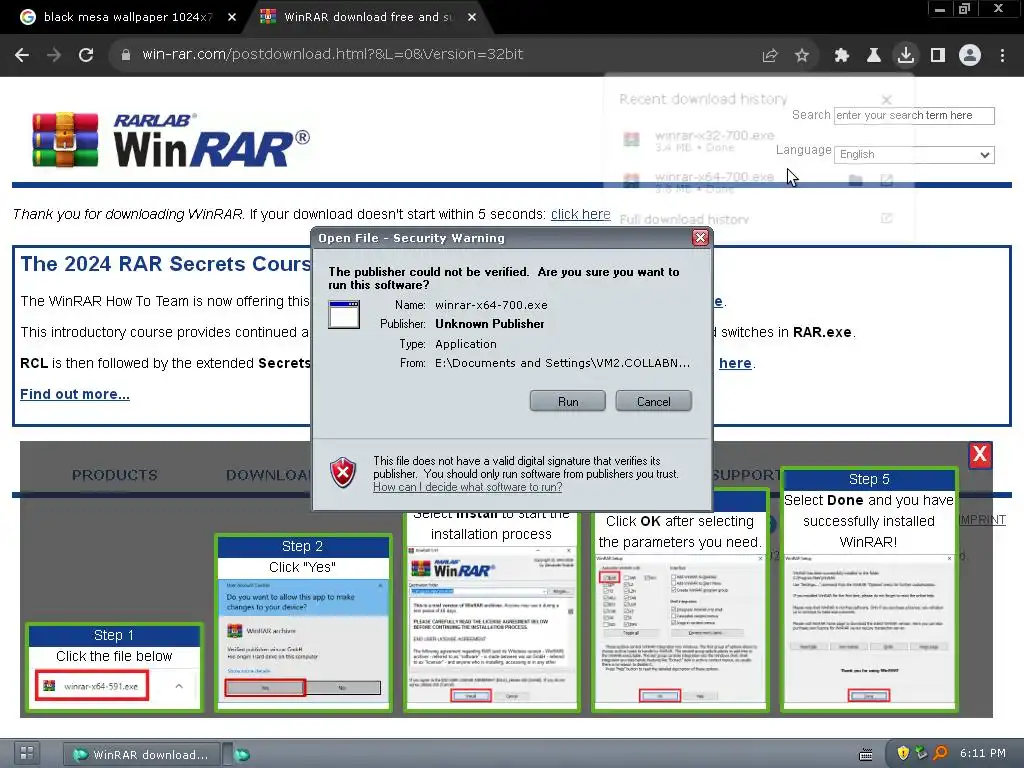Toggle the browser side panel icon
This screenshot has height=768, width=1024.
pyautogui.click(x=938, y=55)
